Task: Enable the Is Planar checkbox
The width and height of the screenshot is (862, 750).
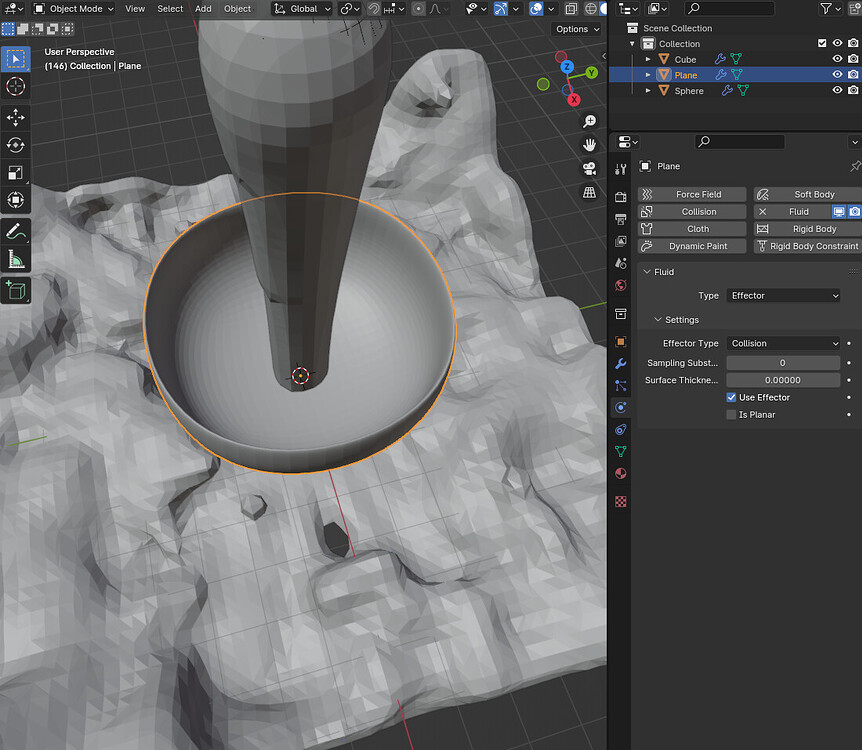Action: tap(731, 415)
